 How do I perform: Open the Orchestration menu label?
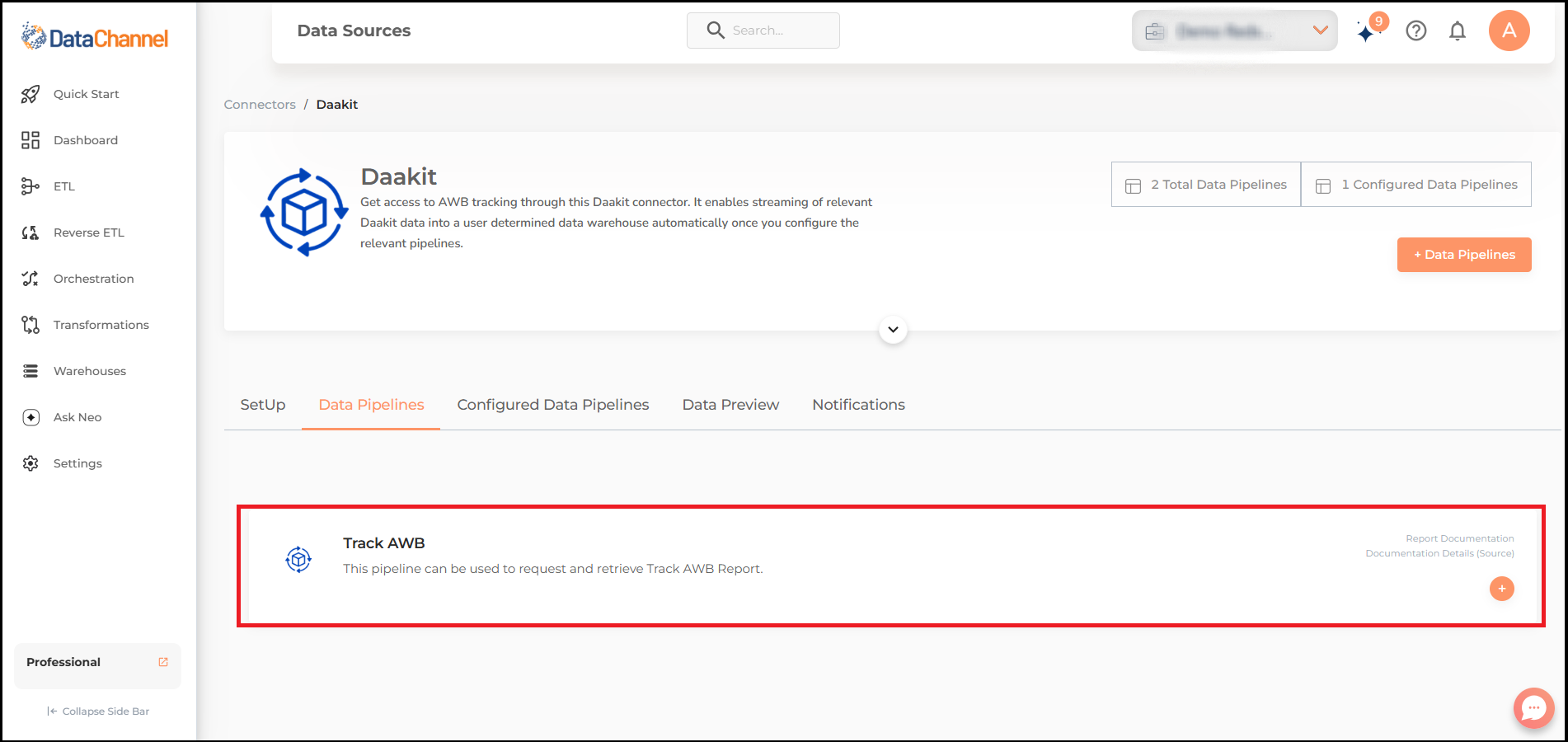94,279
